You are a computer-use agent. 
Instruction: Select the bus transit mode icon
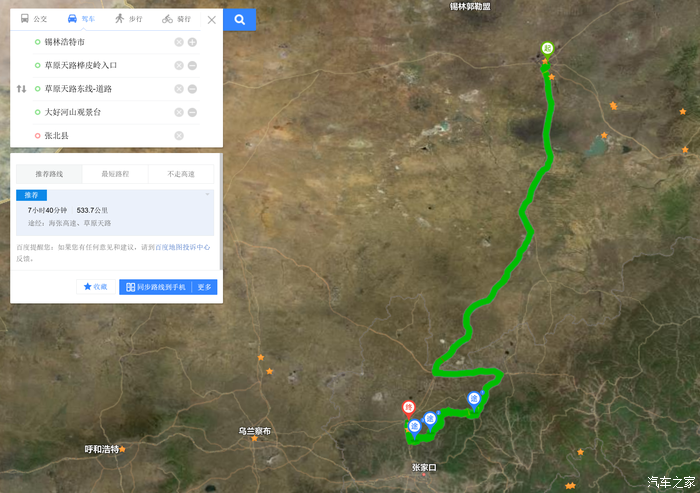tap(25, 18)
